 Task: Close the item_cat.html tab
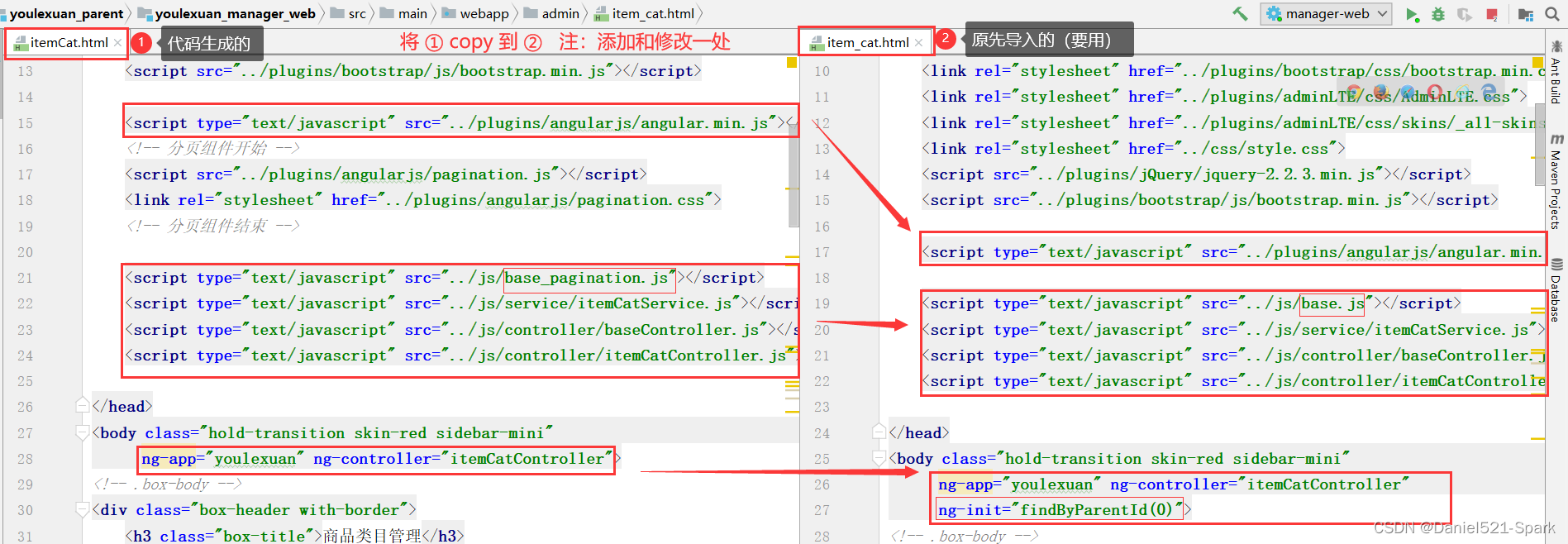click(918, 43)
